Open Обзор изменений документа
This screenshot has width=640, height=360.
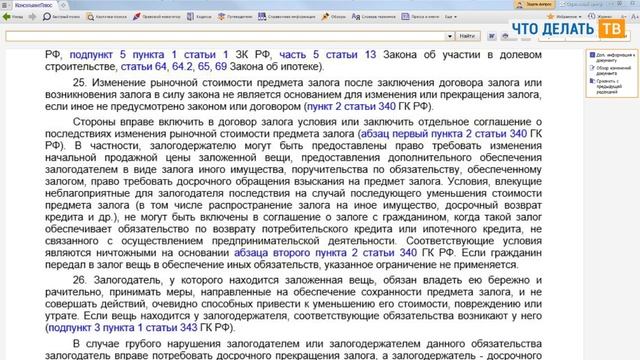pos(611,71)
